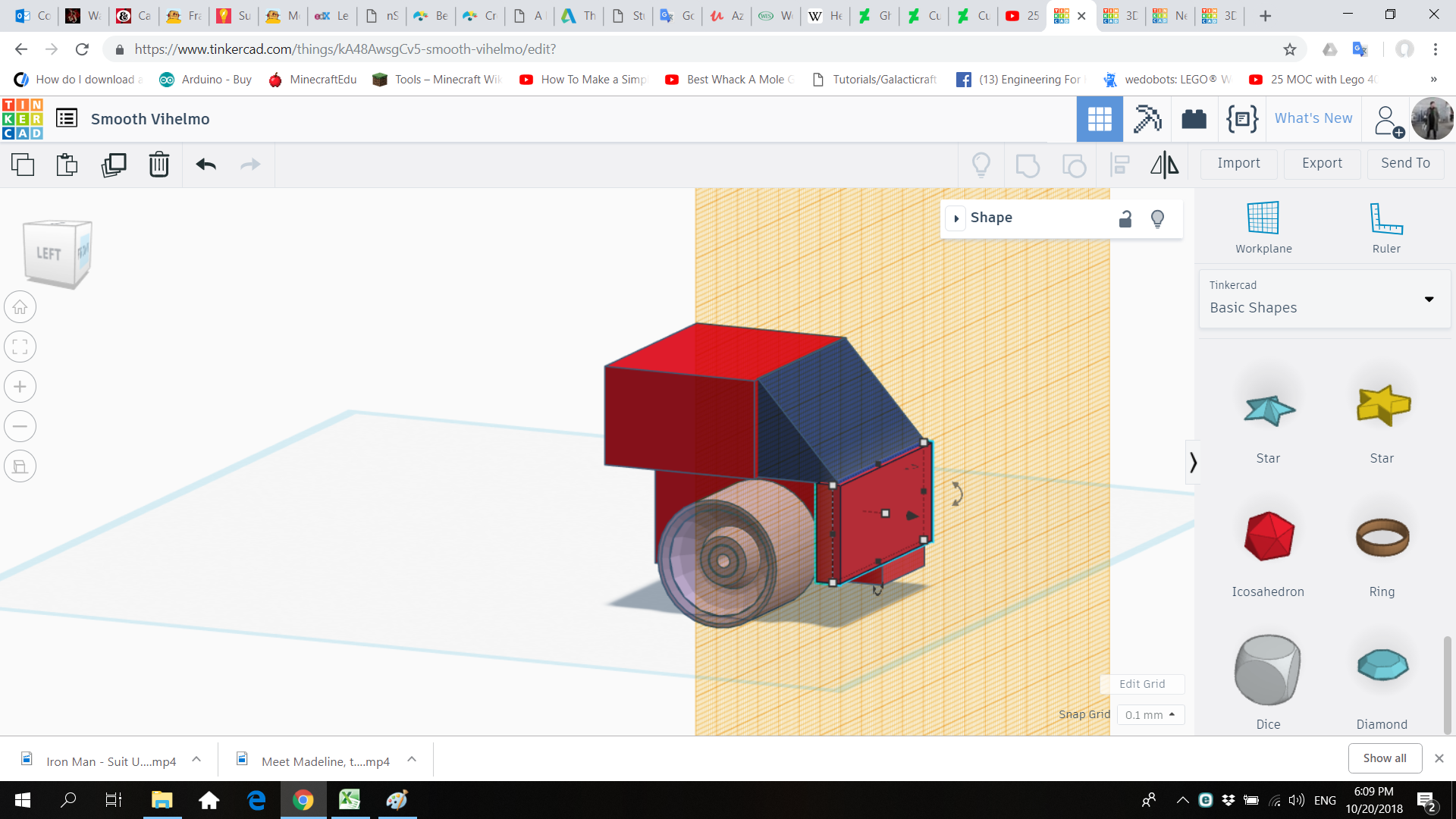Click the Export button
Viewport: 1456px width, 819px height.
pos(1321,164)
